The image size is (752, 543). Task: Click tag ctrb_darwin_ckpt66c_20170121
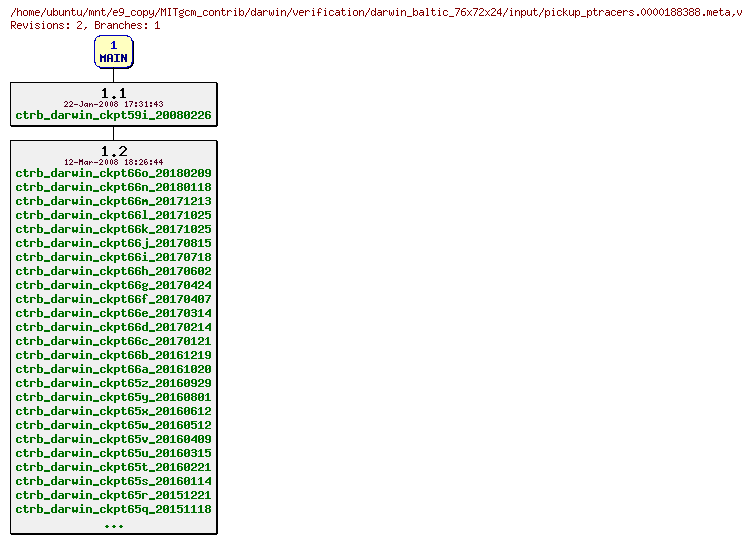(x=113, y=341)
